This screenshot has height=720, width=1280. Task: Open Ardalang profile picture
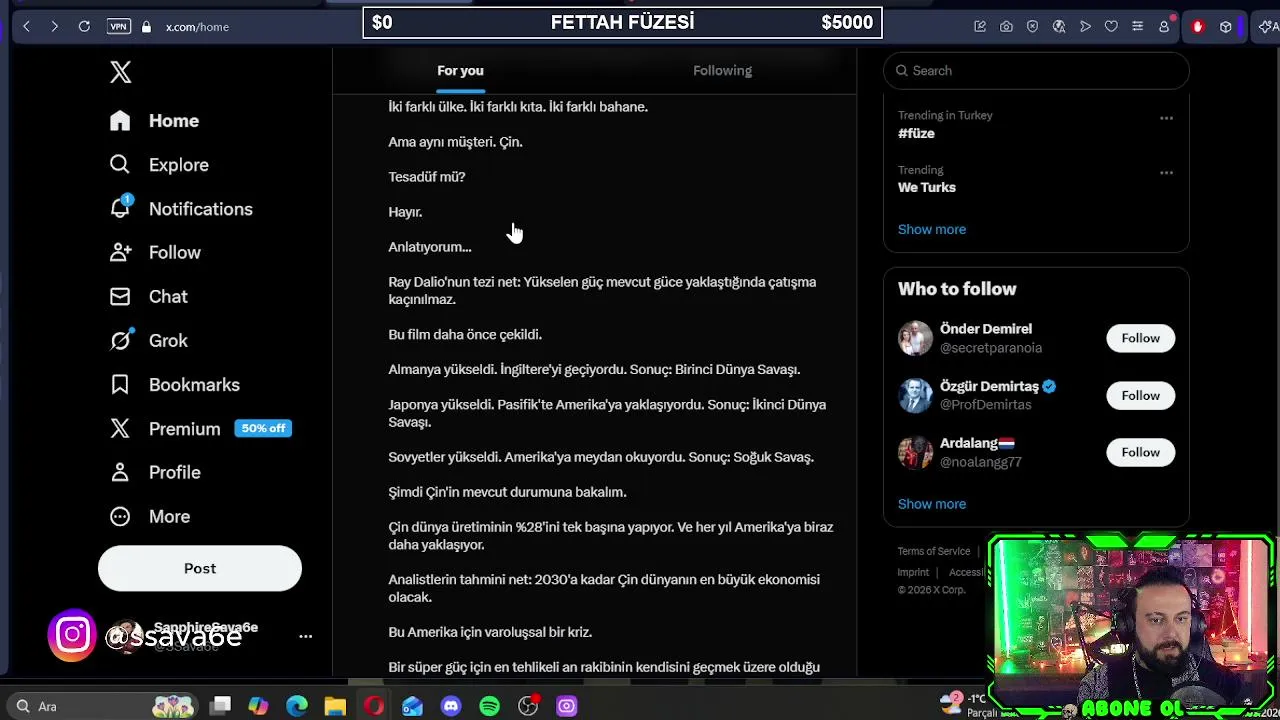[x=915, y=452]
